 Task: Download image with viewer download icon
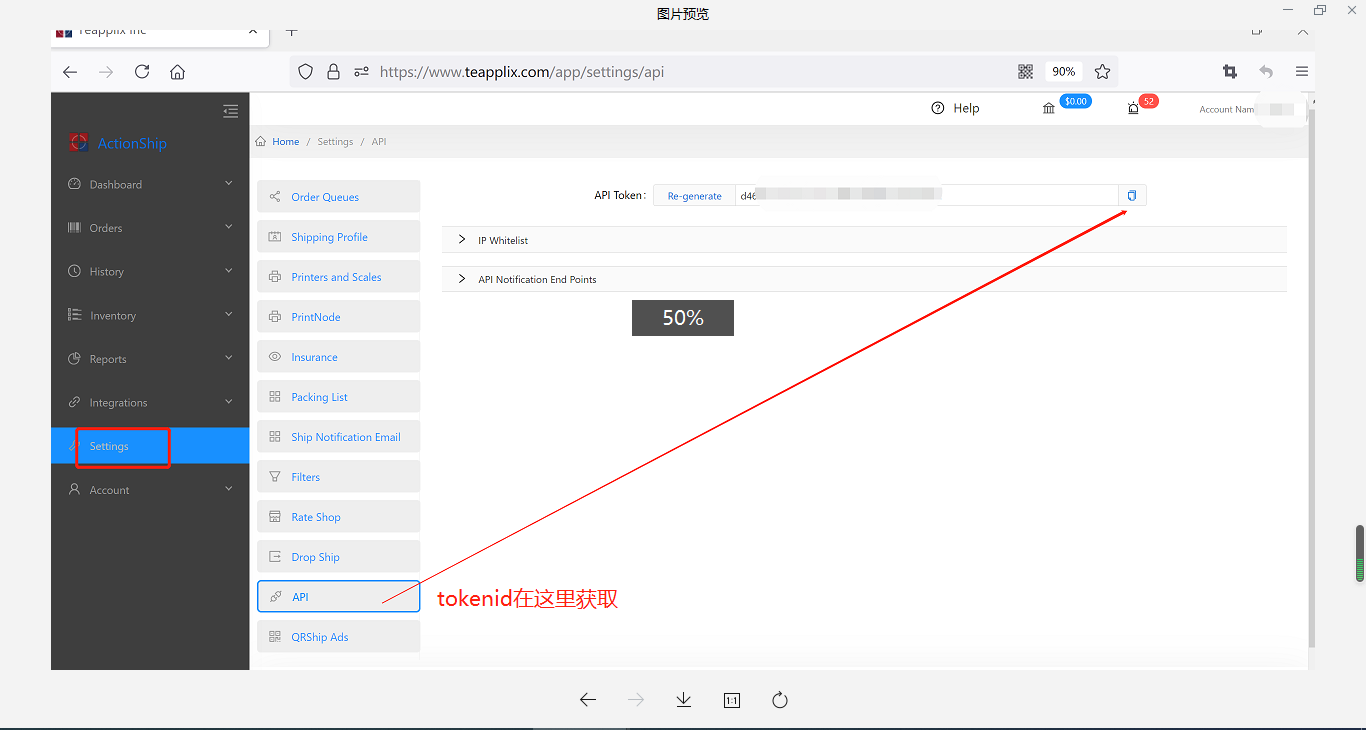pyautogui.click(x=684, y=700)
